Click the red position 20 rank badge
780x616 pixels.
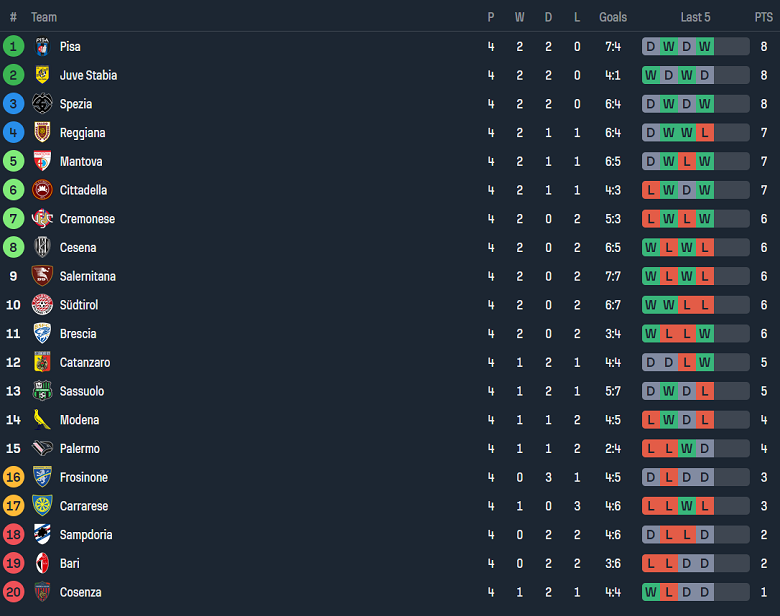tap(13, 592)
